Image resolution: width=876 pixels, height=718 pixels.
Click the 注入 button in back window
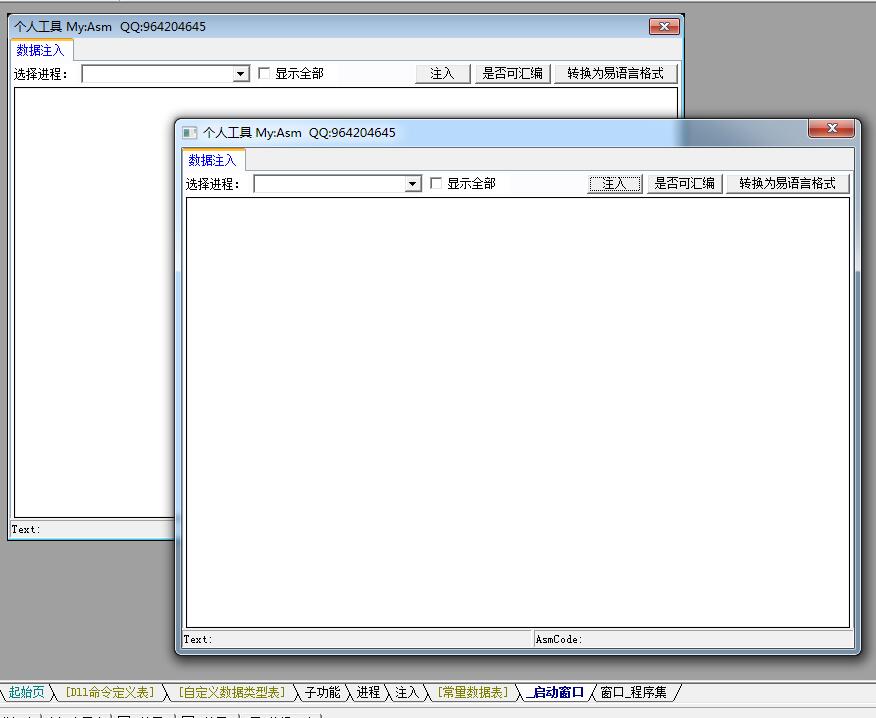point(442,74)
